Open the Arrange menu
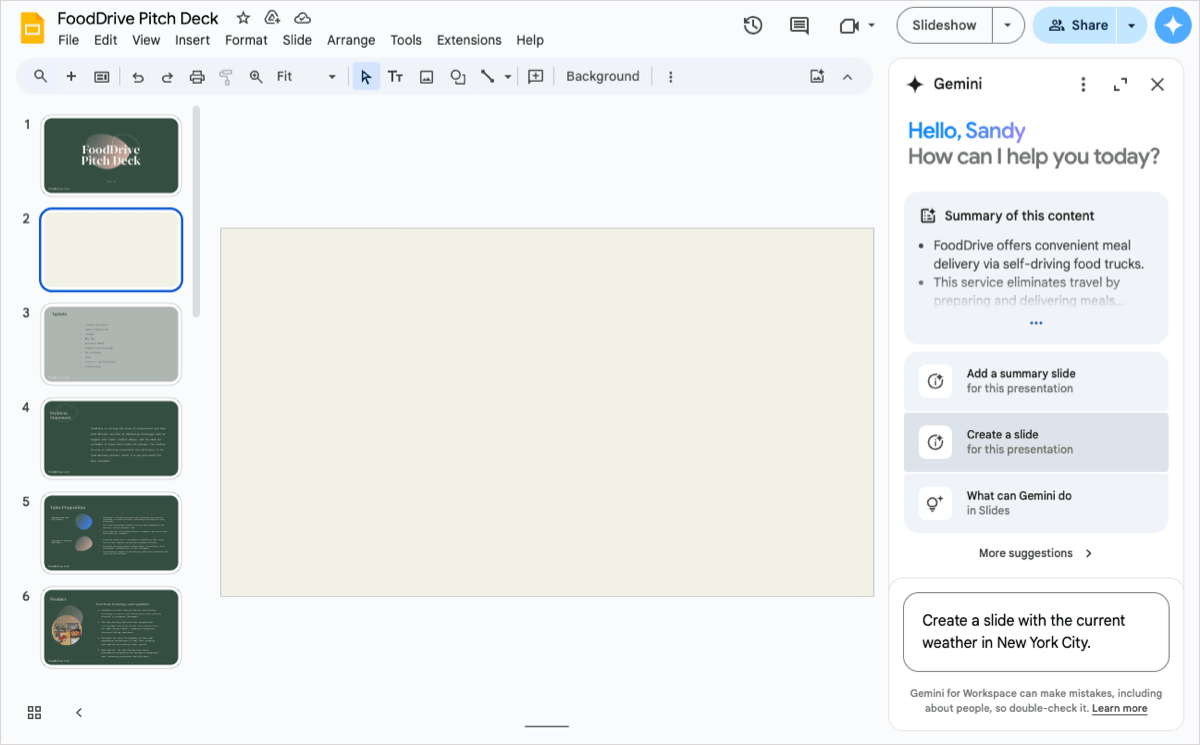The image size is (1200, 745). (351, 40)
